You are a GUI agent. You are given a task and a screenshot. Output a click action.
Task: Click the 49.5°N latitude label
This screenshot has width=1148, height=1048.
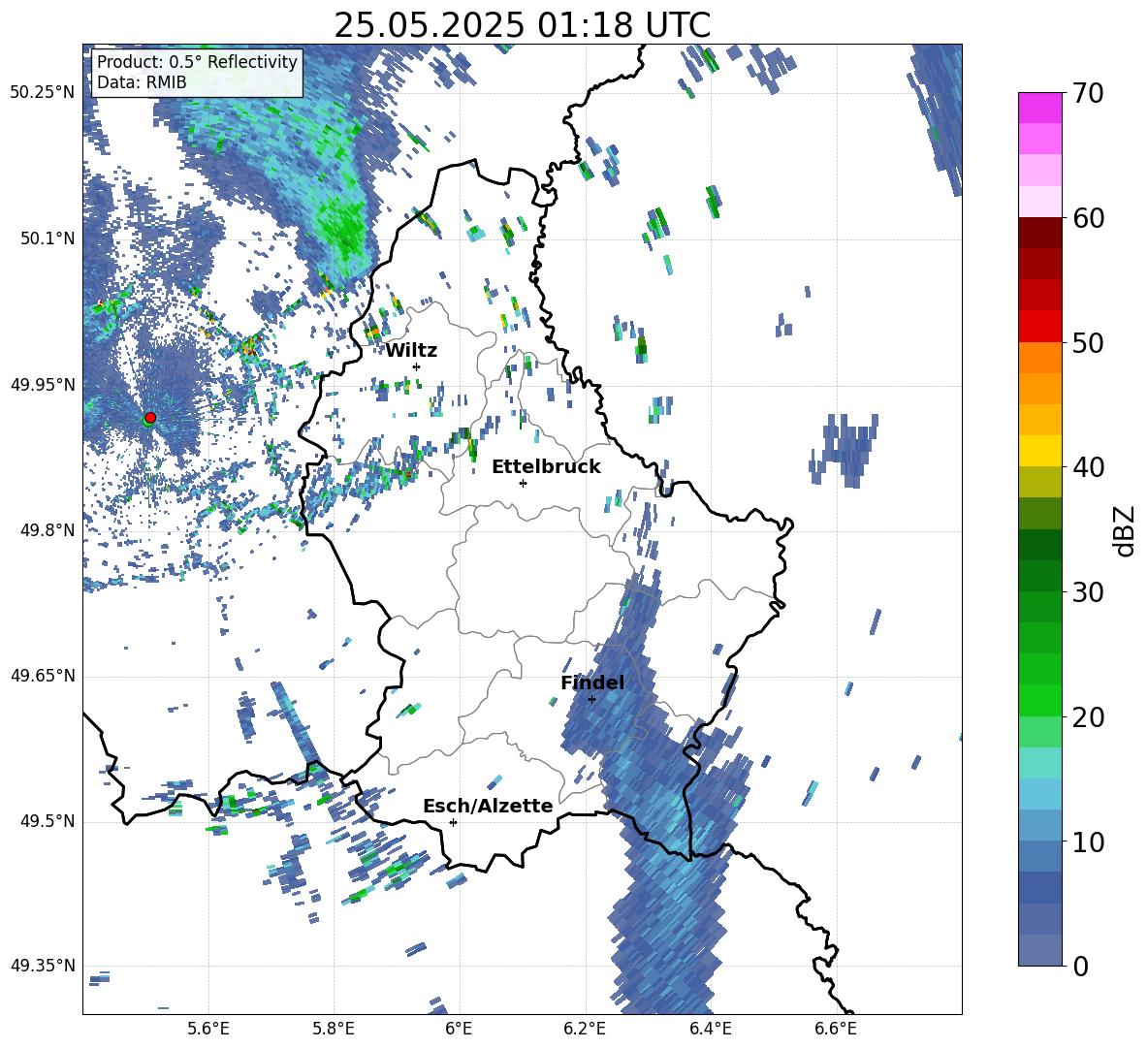[x=47, y=821]
